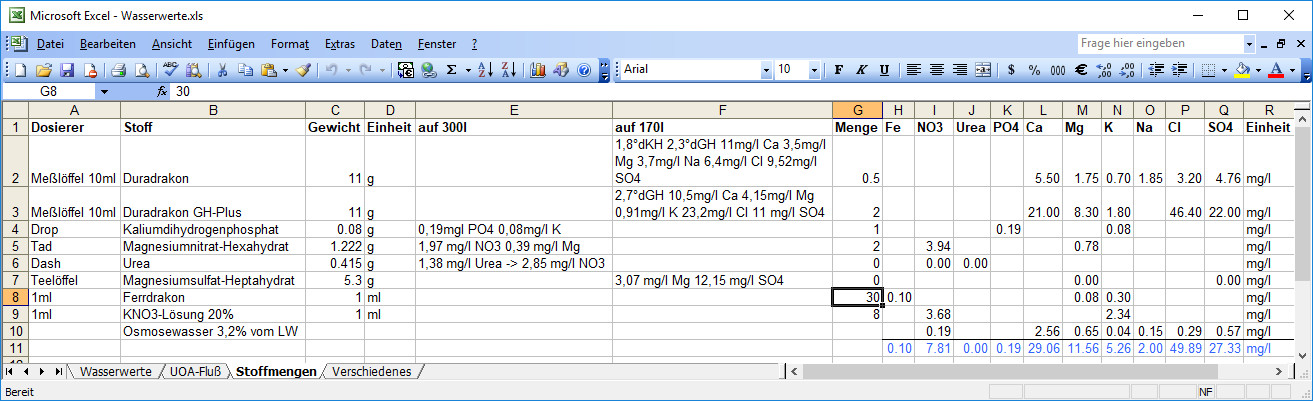Switch to the Verschiedenes sheet tab
The image size is (1313, 401).
pyautogui.click(x=371, y=371)
